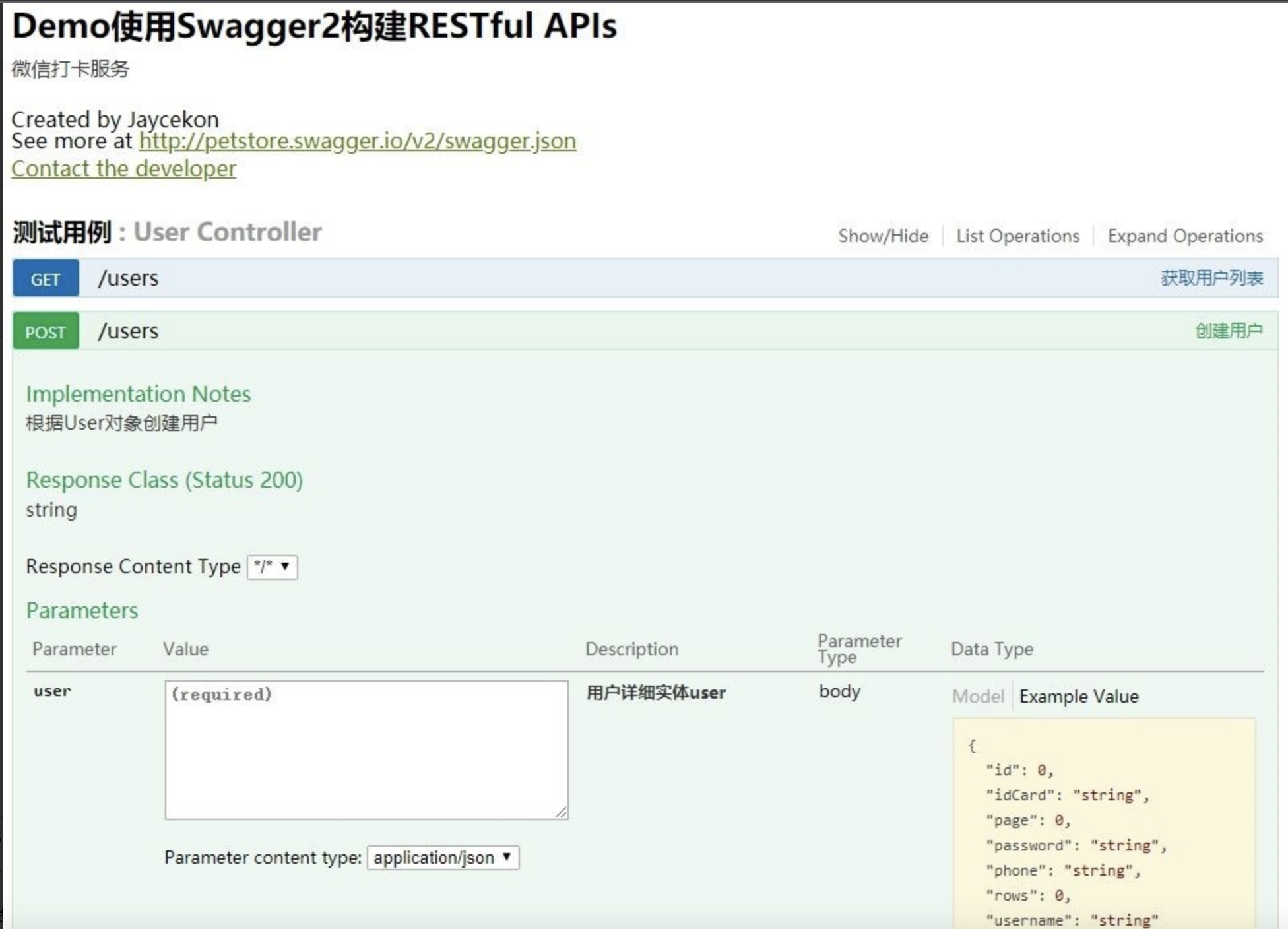Click the user parameter name
Viewport: 1288px width, 929px height.
pos(52,691)
